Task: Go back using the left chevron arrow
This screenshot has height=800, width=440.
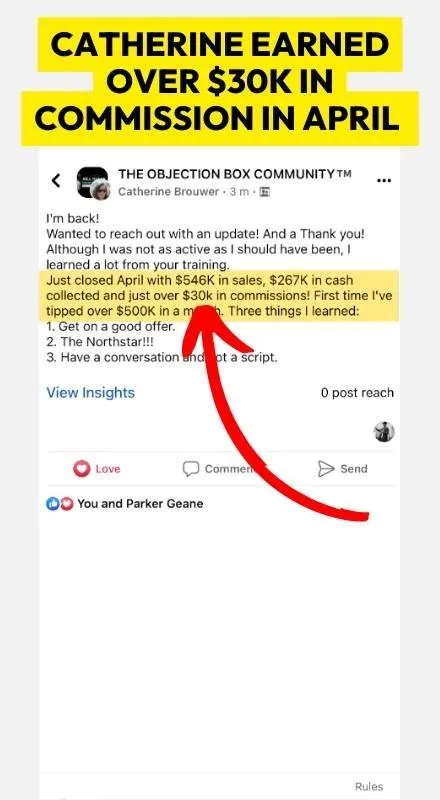Action: point(56,180)
